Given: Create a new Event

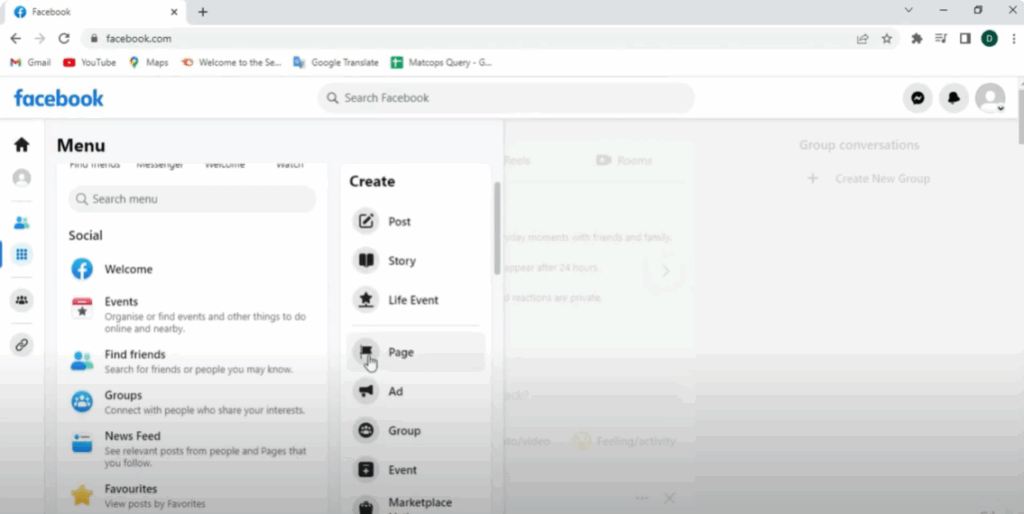Looking at the screenshot, I should click(415, 470).
